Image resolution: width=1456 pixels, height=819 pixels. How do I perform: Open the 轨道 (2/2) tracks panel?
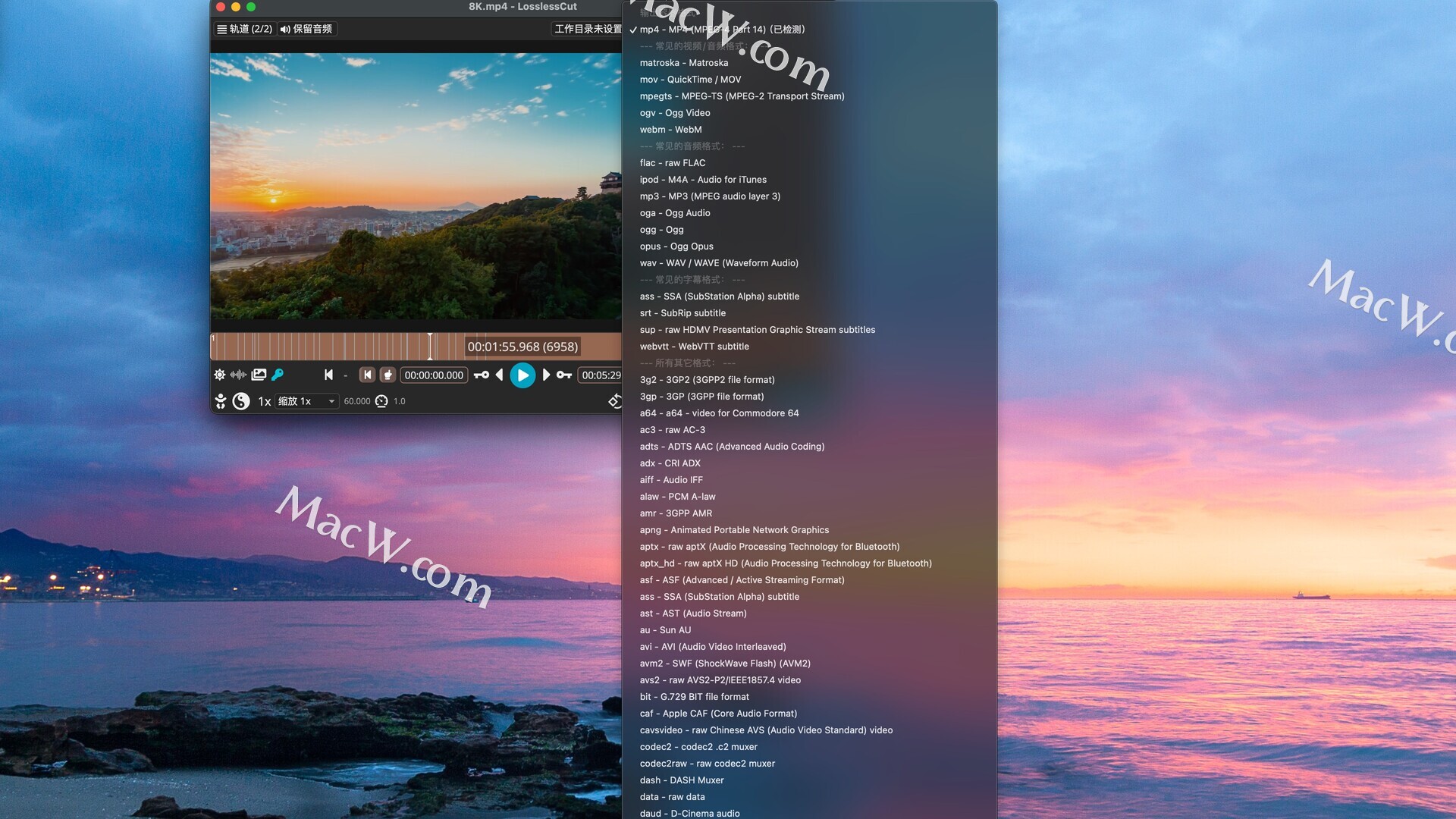(244, 29)
